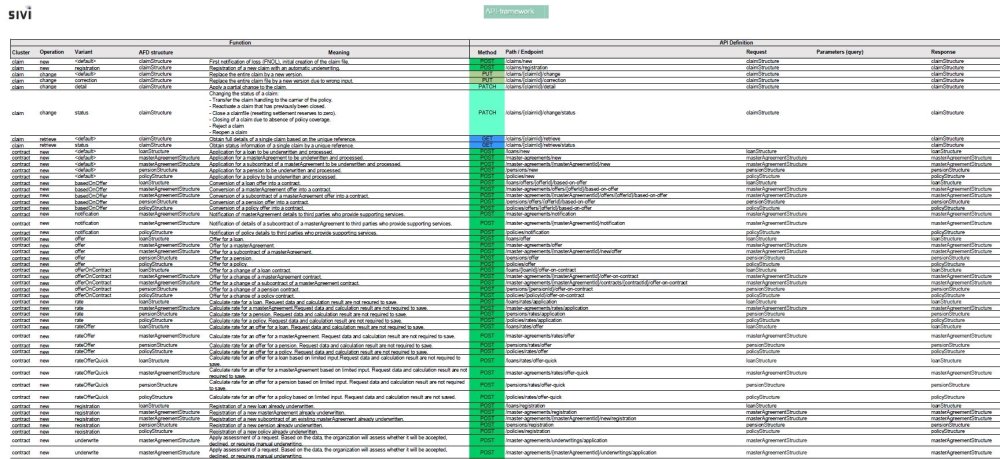Select "/master-agreements/underwritings/application" endpoint cell

[624, 441]
